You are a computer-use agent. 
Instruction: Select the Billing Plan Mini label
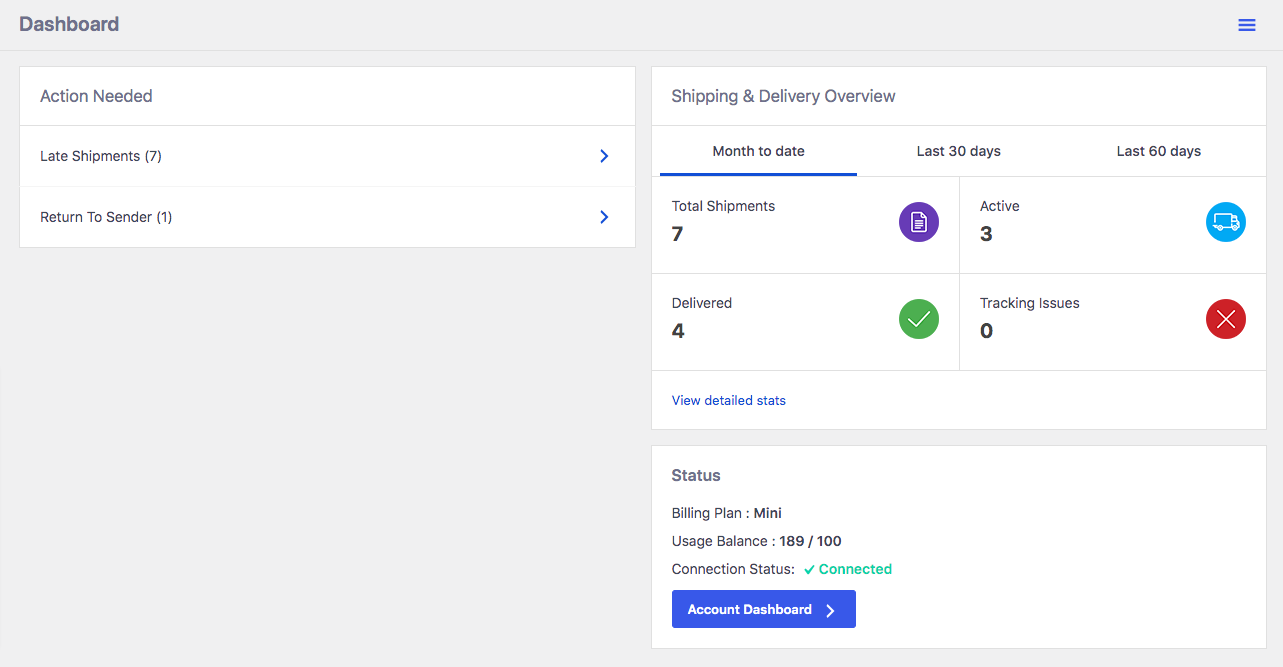(727, 513)
